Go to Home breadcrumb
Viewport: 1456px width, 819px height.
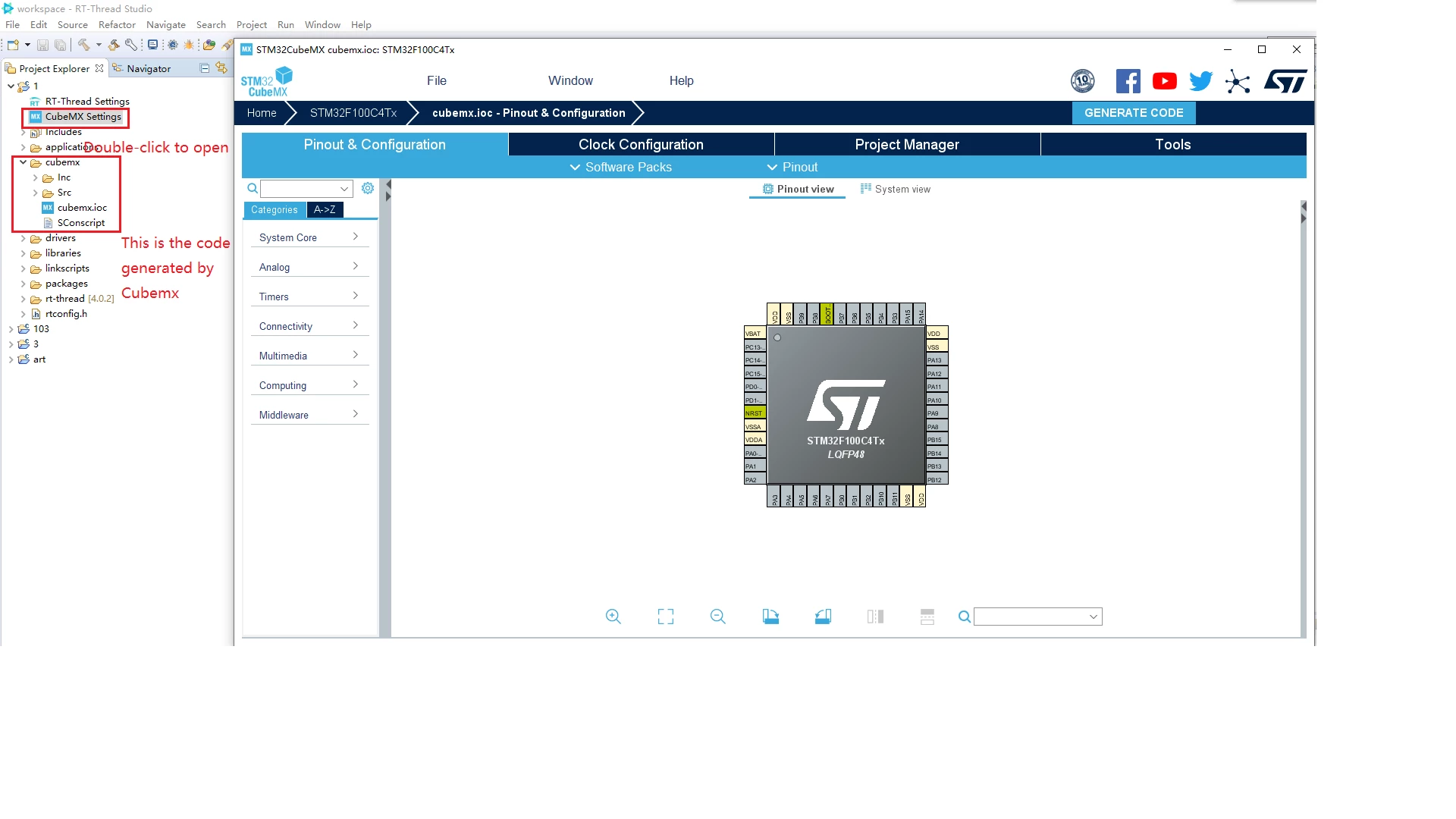click(262, 113)
